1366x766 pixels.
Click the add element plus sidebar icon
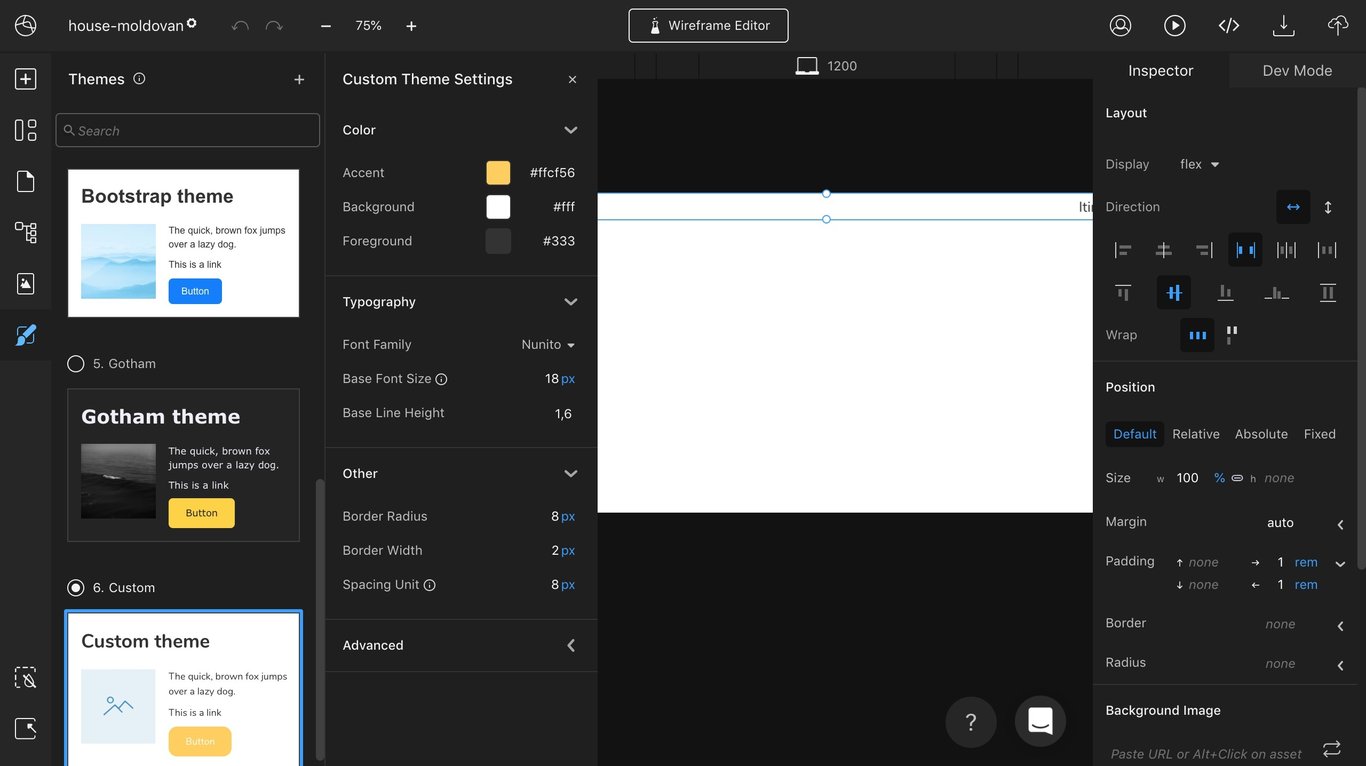coord(26,79)
